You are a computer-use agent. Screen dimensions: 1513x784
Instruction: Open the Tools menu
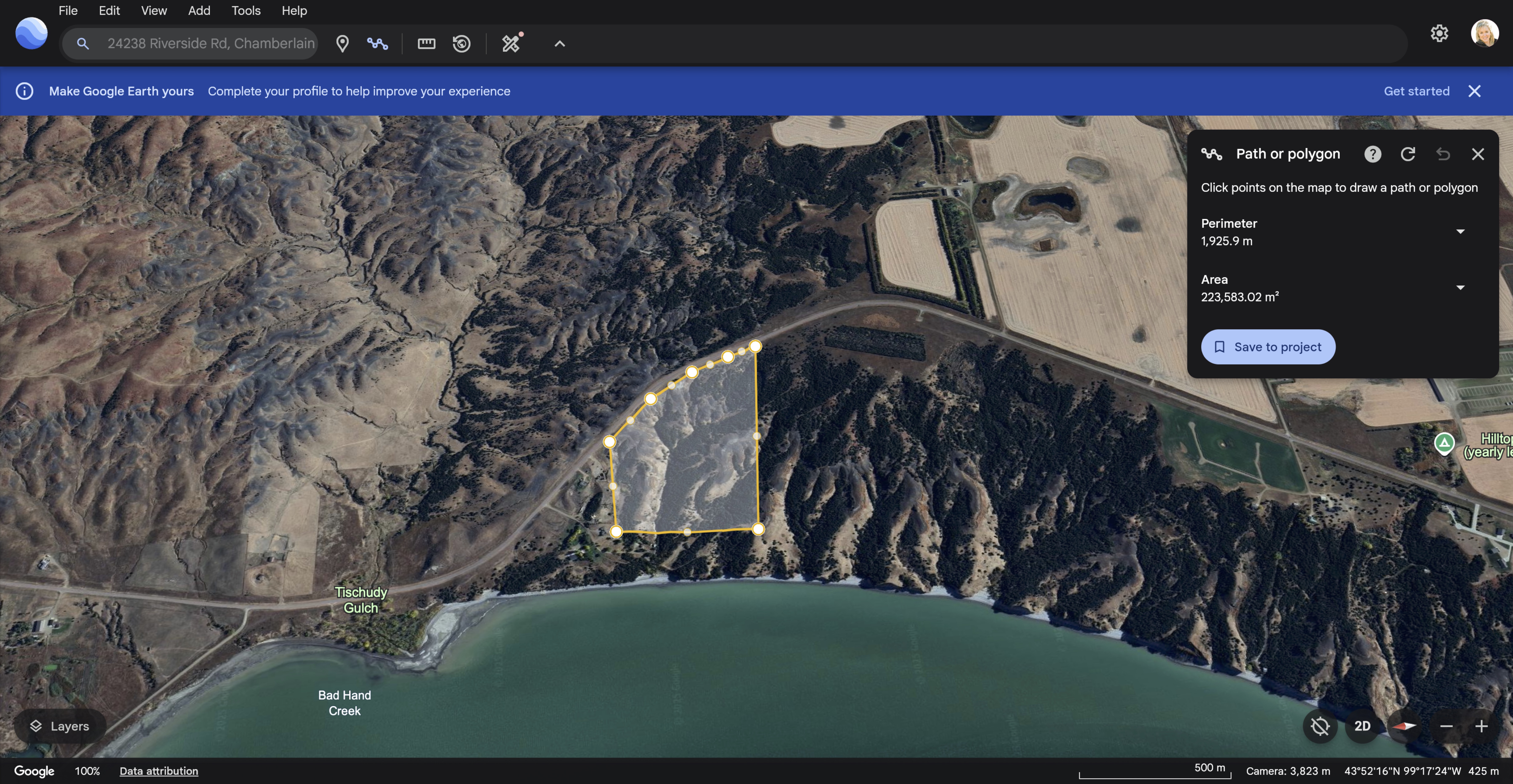pos(246,11)
